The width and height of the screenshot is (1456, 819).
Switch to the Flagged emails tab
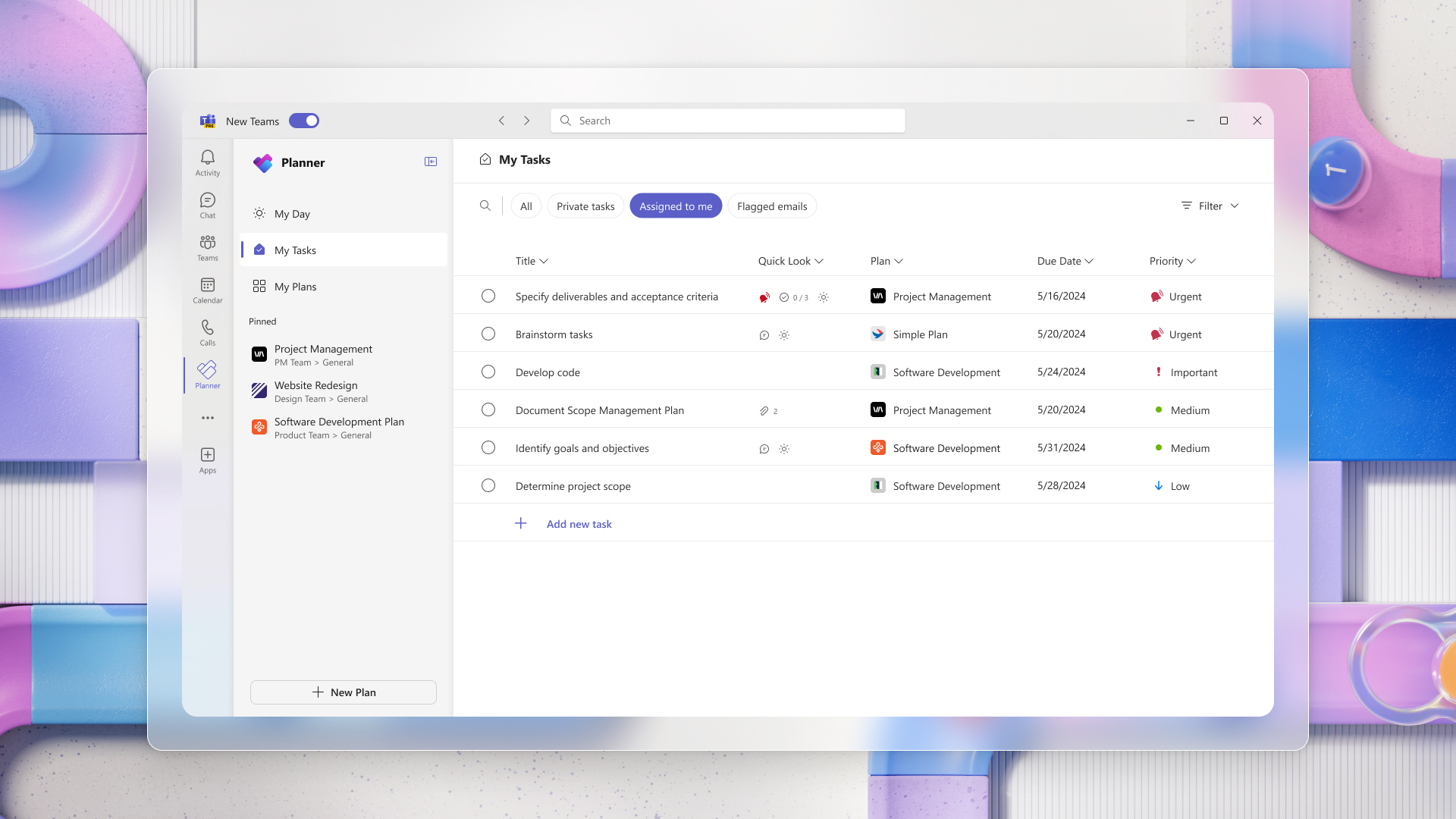pos(771,206)
